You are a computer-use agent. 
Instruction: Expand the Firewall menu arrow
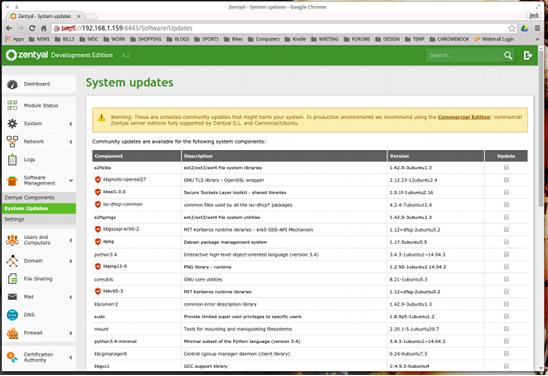tap(71, 333)
